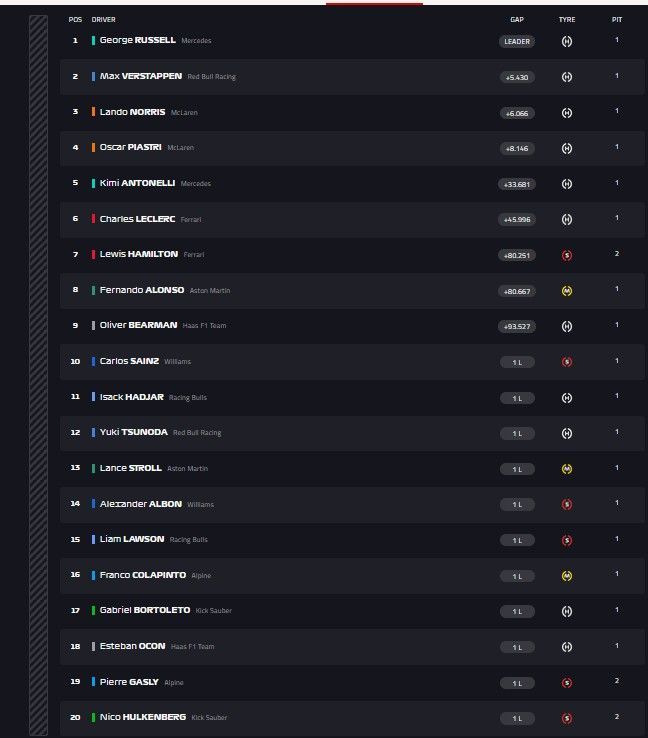Viewport: 648px width, 738px height.
Task: Click the GAP column header
Action: (x=517, y=19)
